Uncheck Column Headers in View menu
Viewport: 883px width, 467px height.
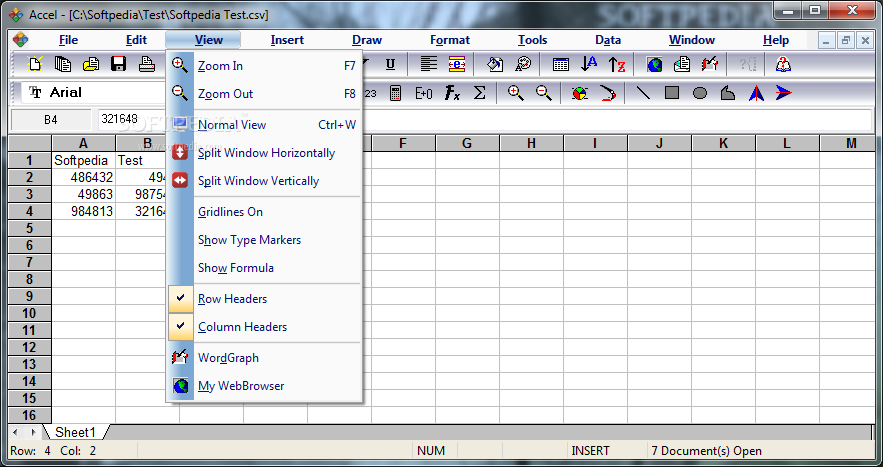pyautogui.click(x=264, y=327)
